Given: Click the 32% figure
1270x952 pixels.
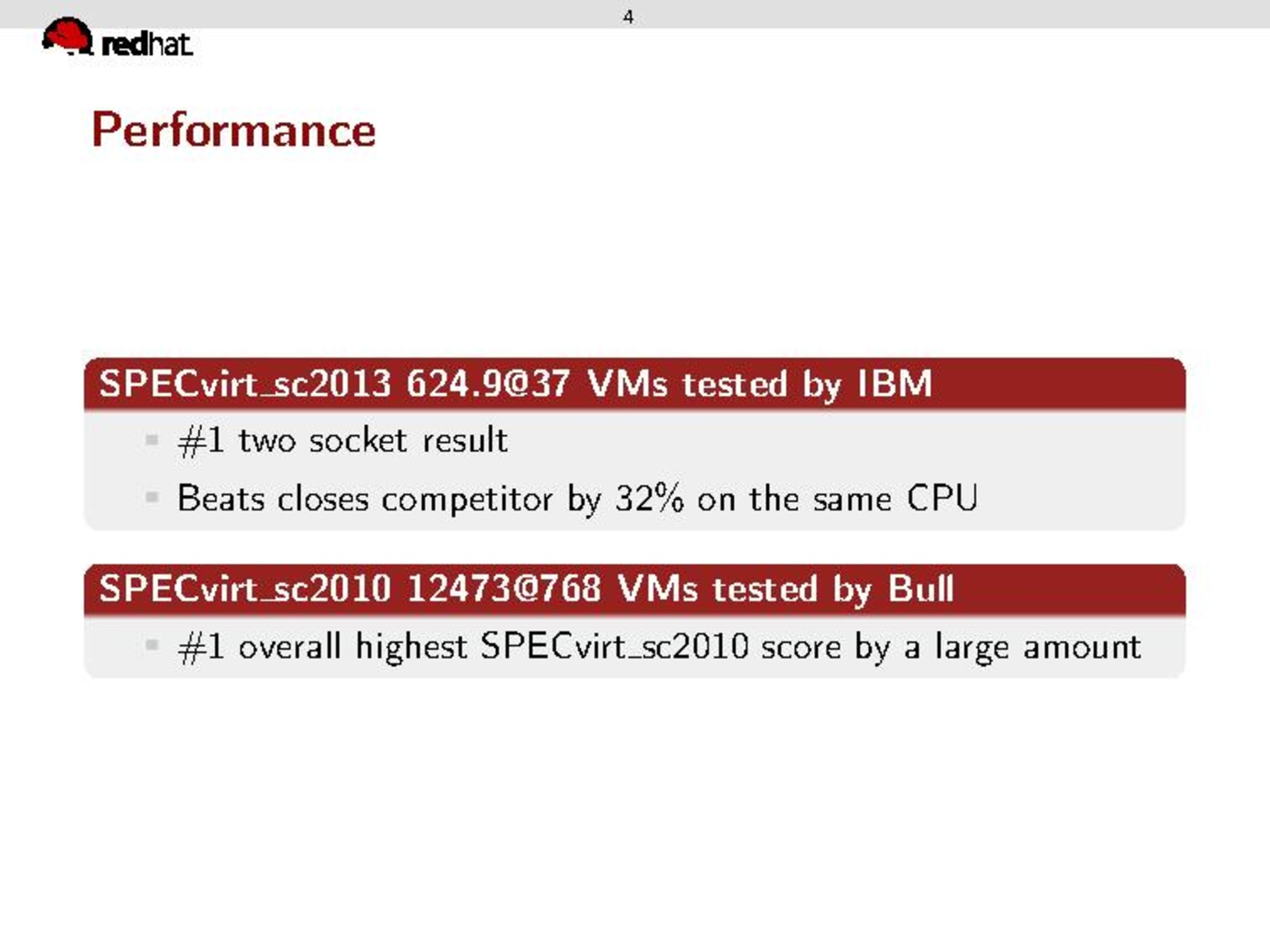Looking at the screenshot, I should pyautogui.click(x=648, y=498).
